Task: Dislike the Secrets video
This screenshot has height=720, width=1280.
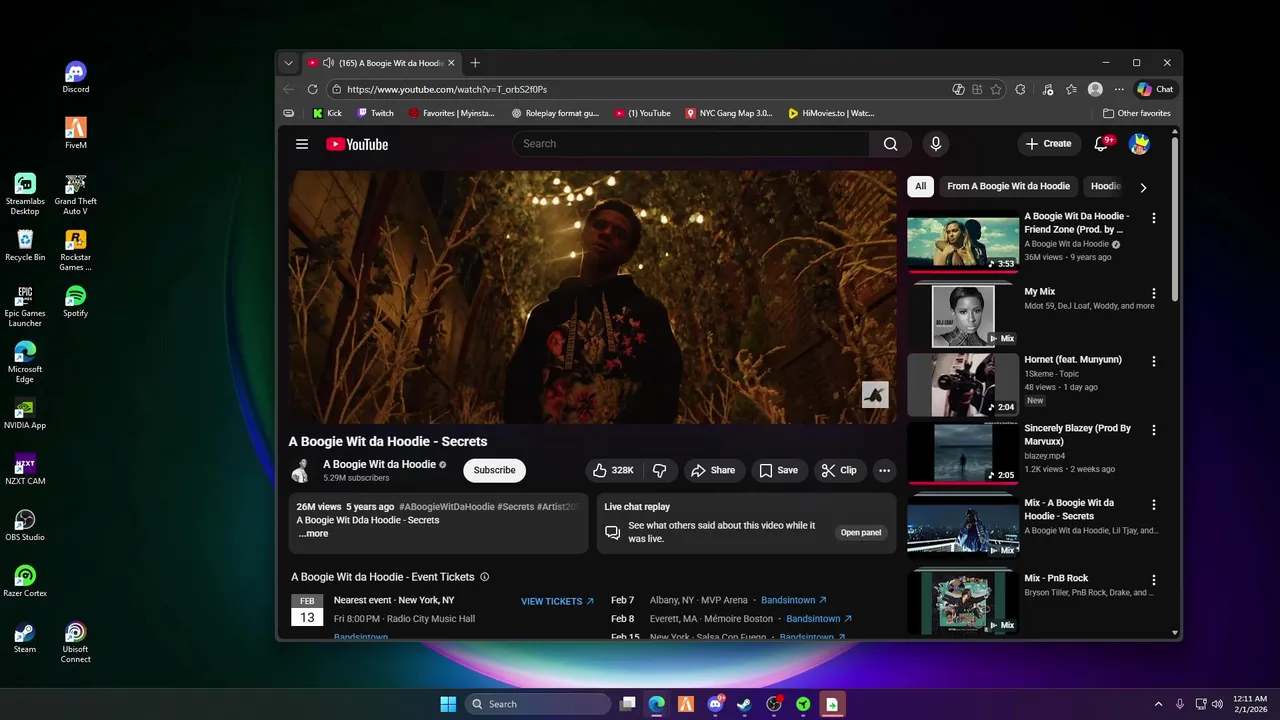Action: coord(660,470)
